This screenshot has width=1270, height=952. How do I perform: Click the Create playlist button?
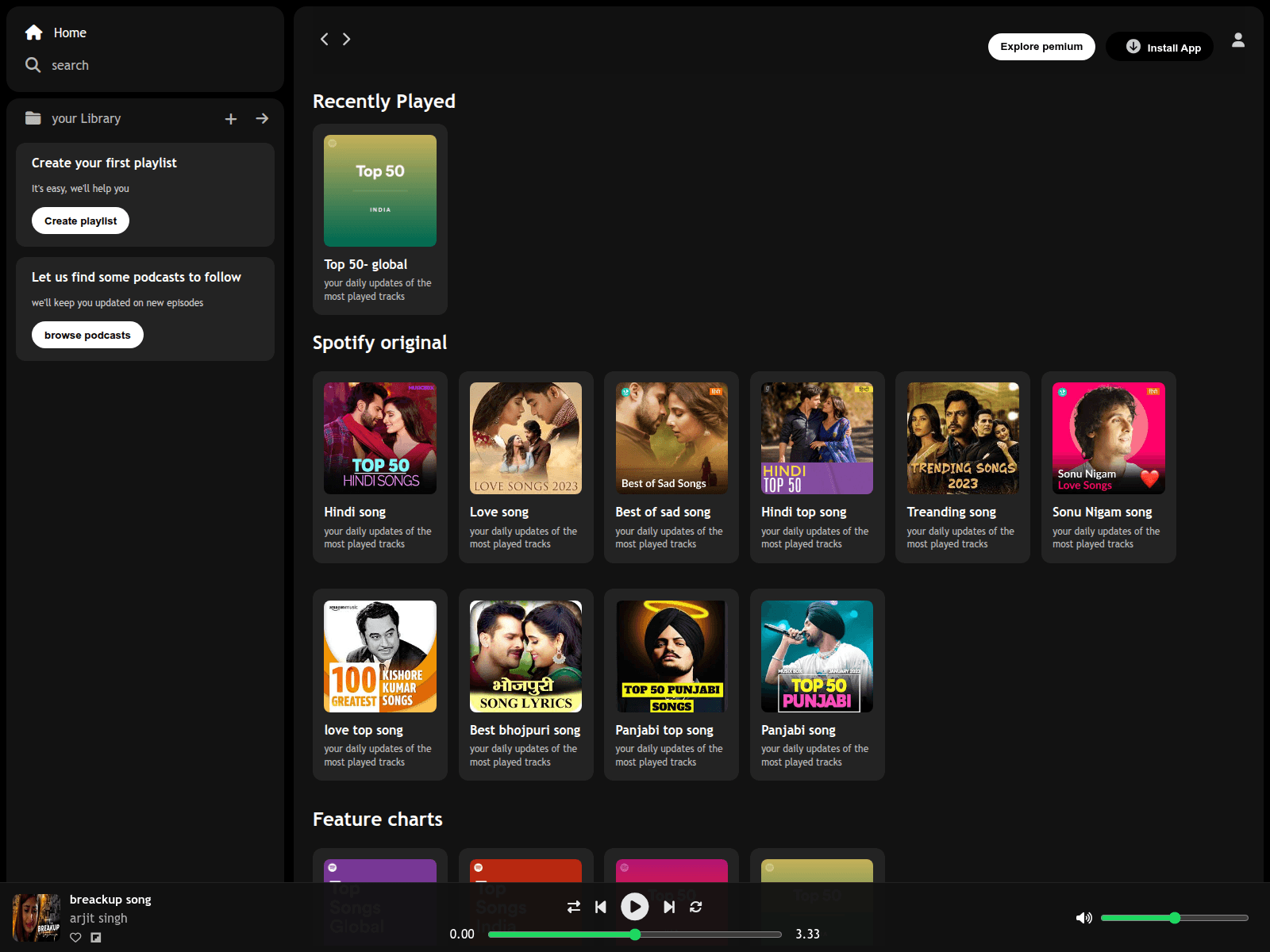point(80,221)
